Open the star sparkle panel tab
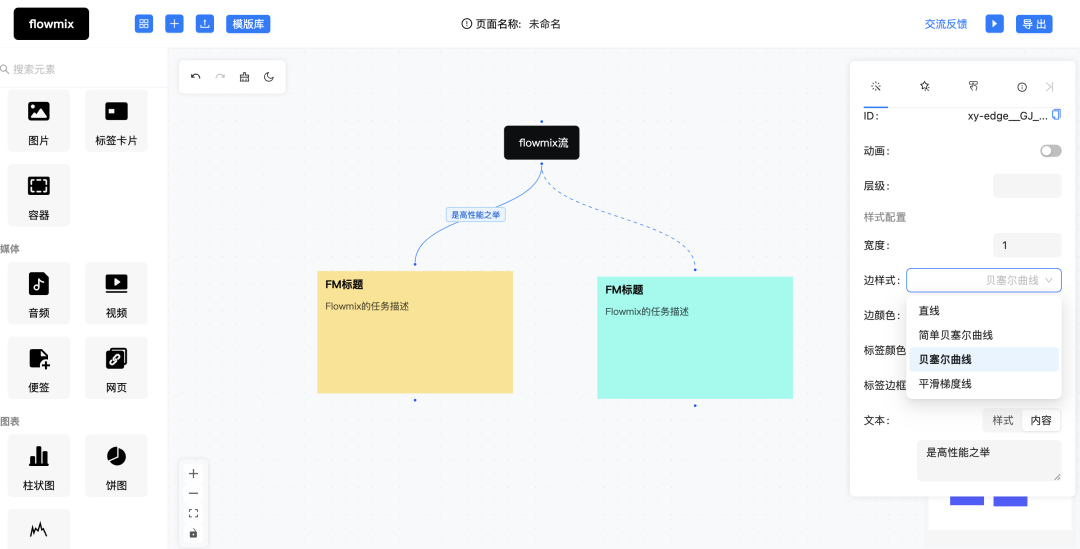1080x549 pixels. (x=925, y=86)
